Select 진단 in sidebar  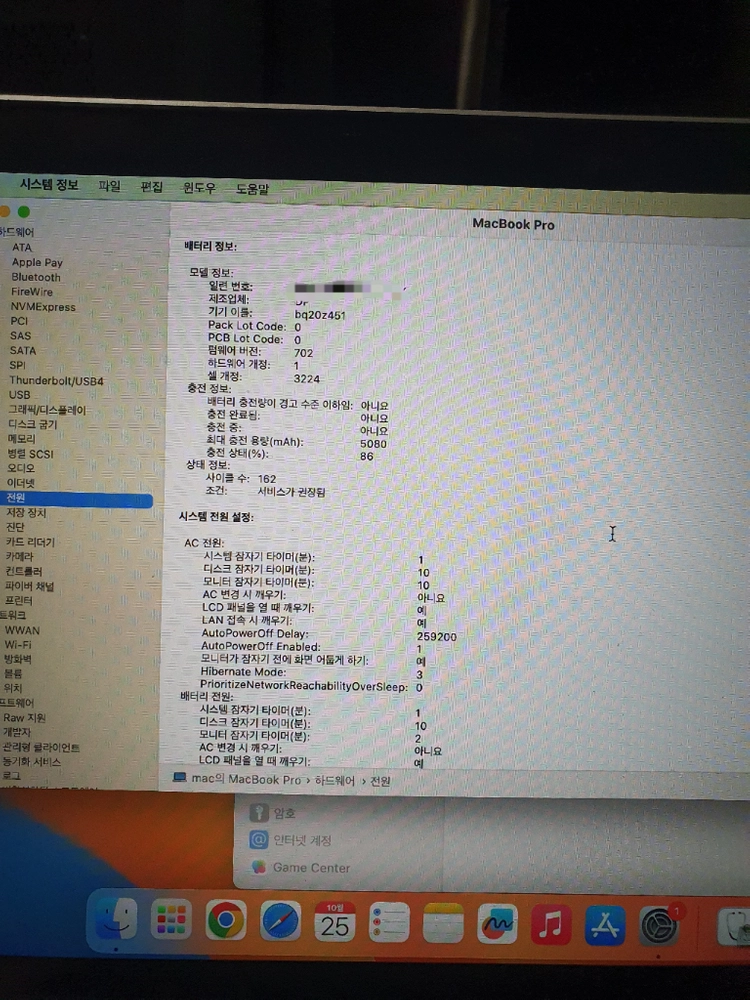[15, 527]
